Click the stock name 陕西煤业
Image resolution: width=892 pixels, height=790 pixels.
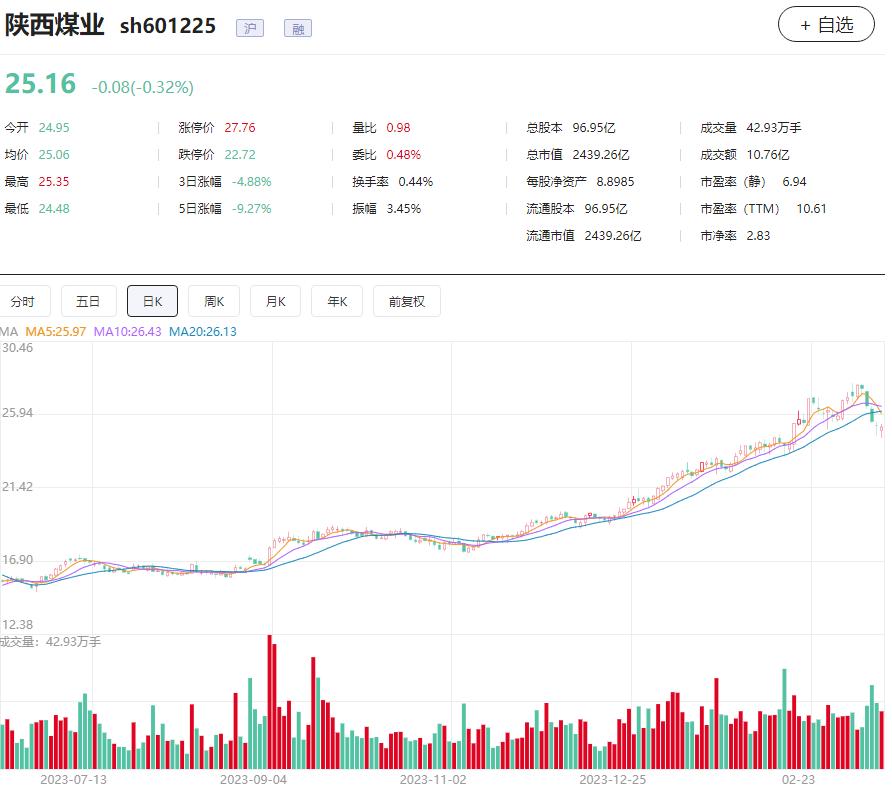click(55, 25)
